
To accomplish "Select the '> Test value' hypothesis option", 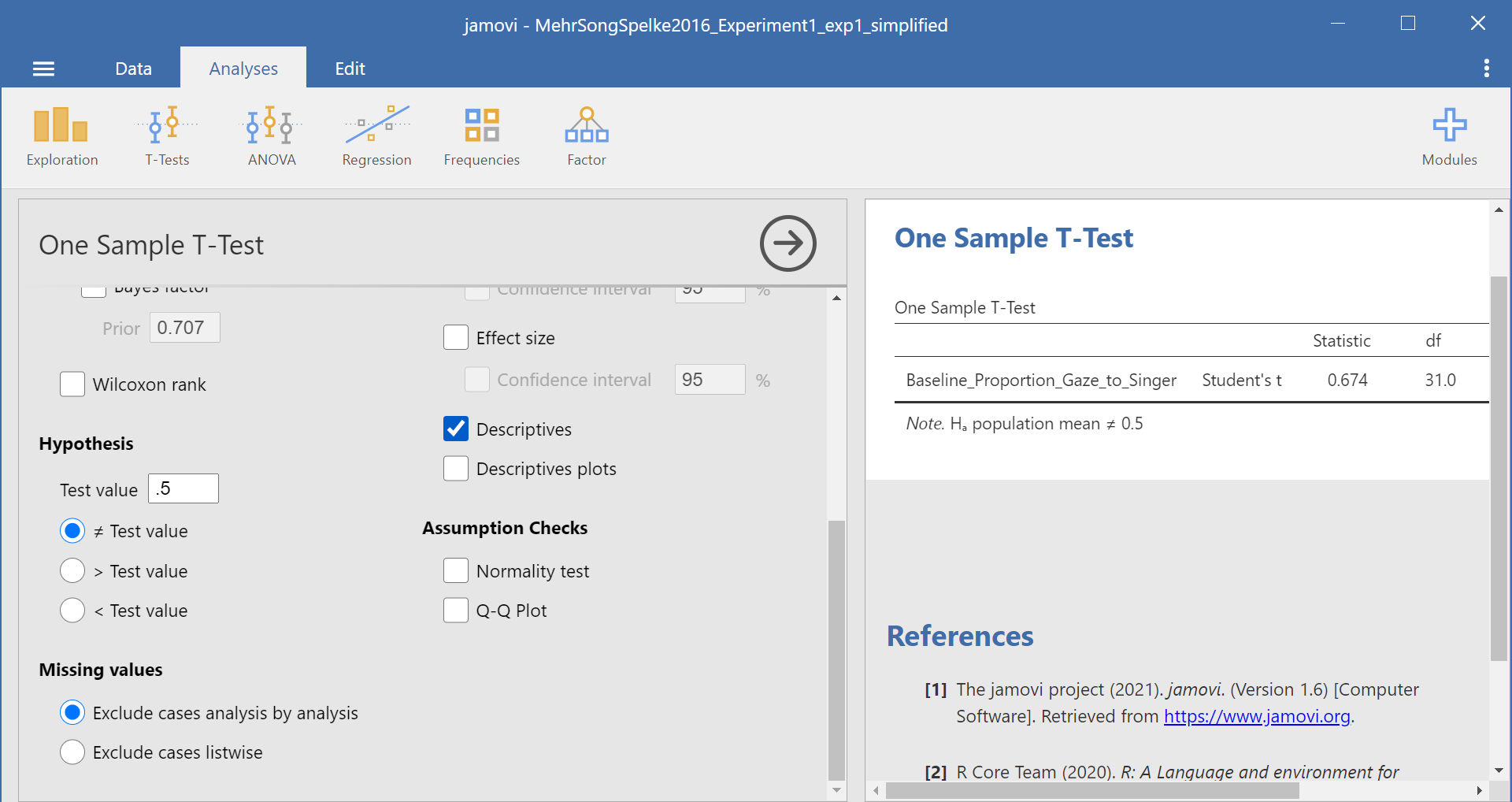I will click(72, 571).
